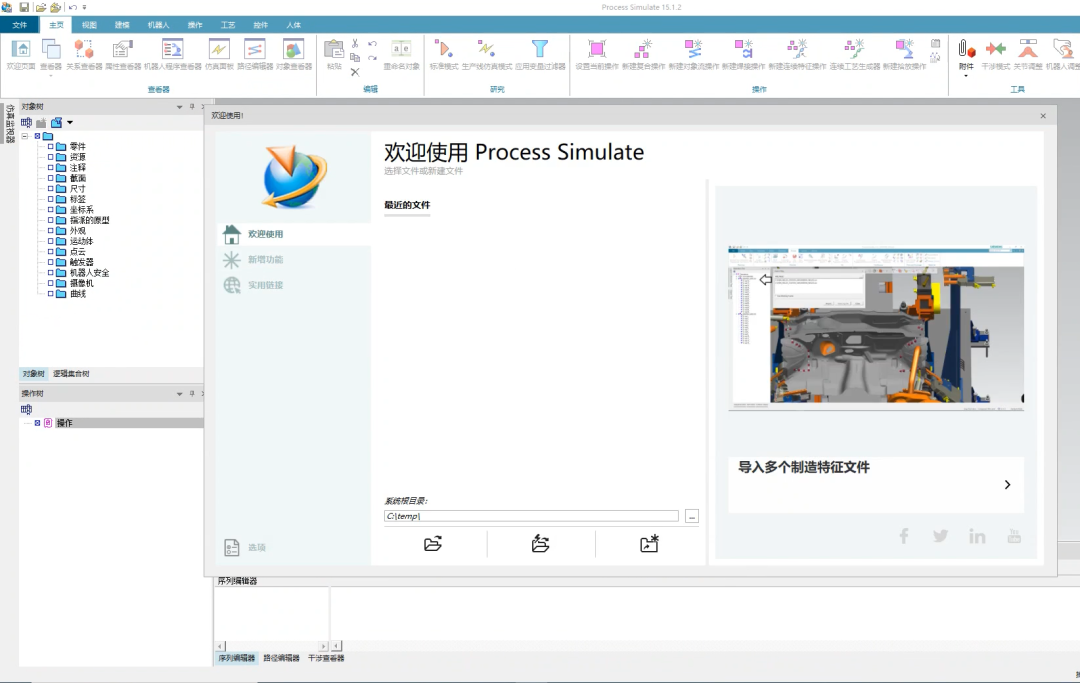Screen dimensions: 1080x683
Task: Toggle visibility box of 标签 folder
Action: pos(50,199)
